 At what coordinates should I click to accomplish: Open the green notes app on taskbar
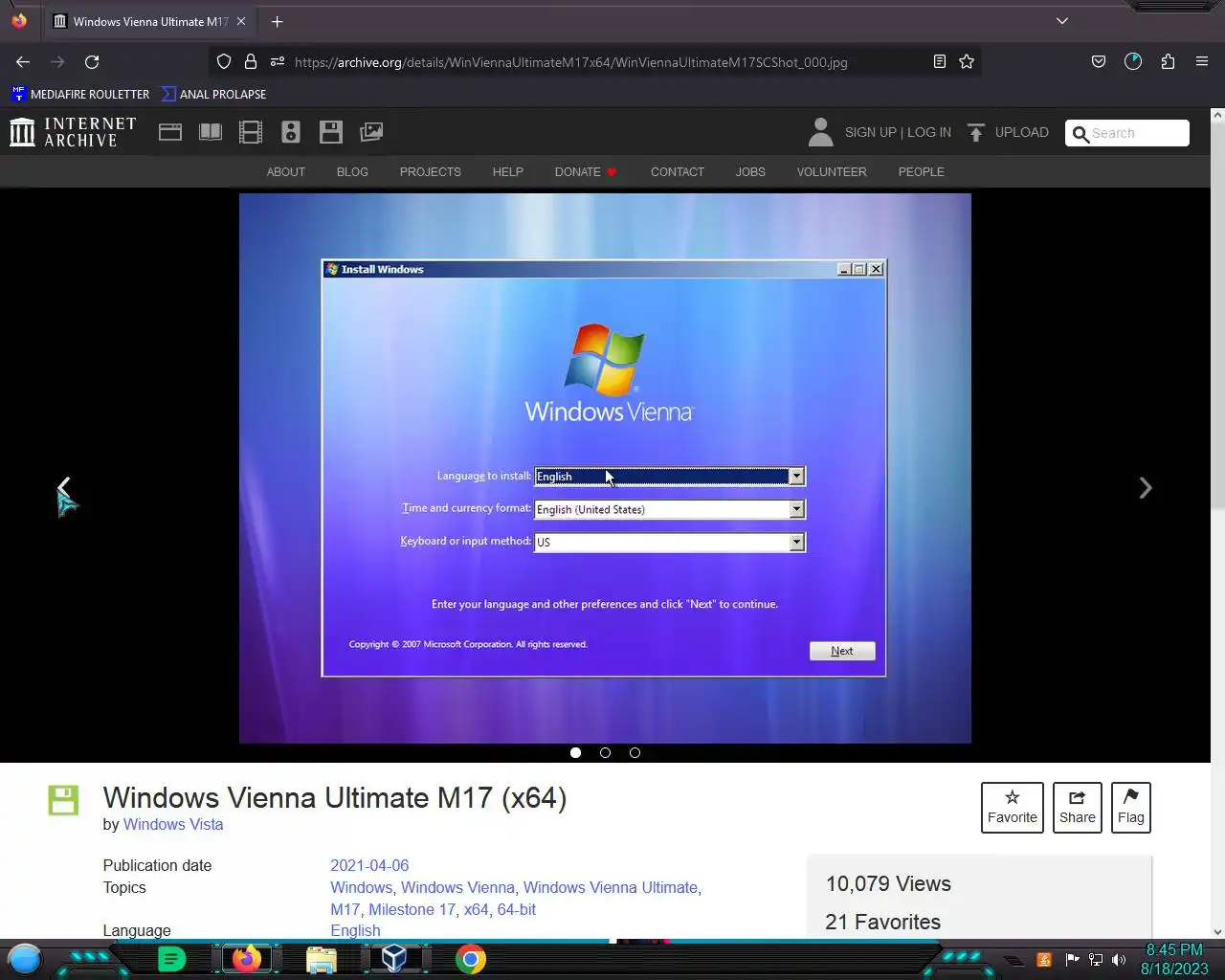pyautogui.click(x=171, y=959)
